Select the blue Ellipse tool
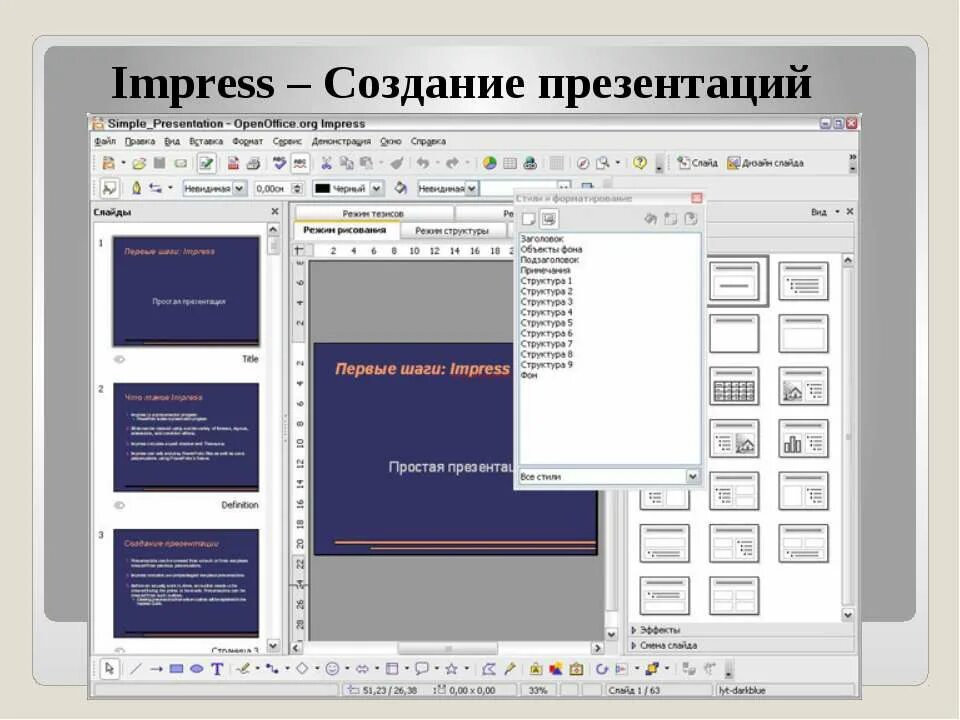Screen dimensions: 960x720 coord(197,669)
